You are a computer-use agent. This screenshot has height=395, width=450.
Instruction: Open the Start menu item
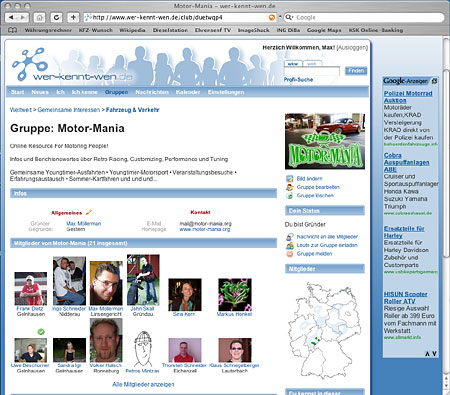17,92
